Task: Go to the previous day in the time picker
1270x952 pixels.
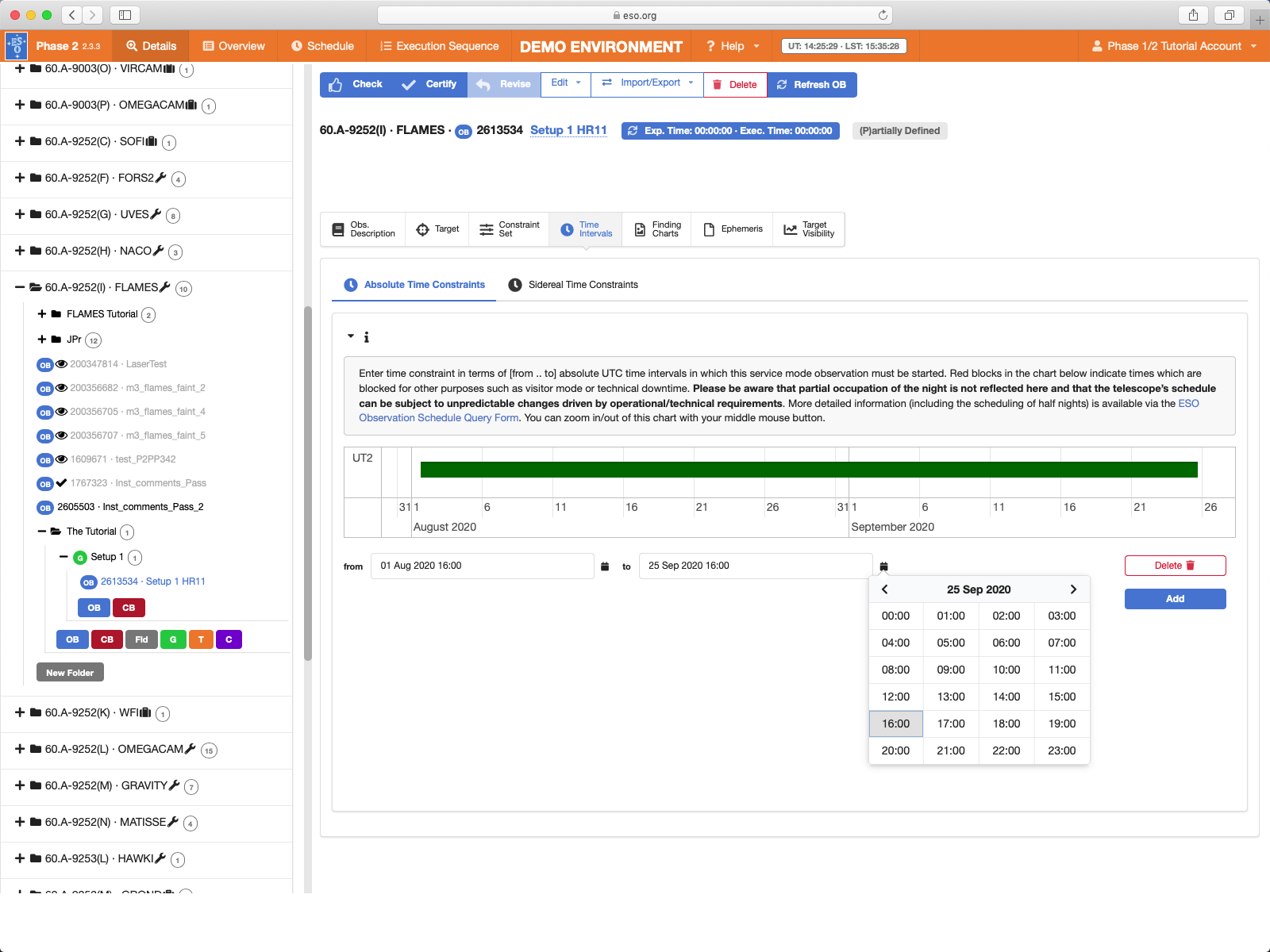Action: click(x=884, y=589)
